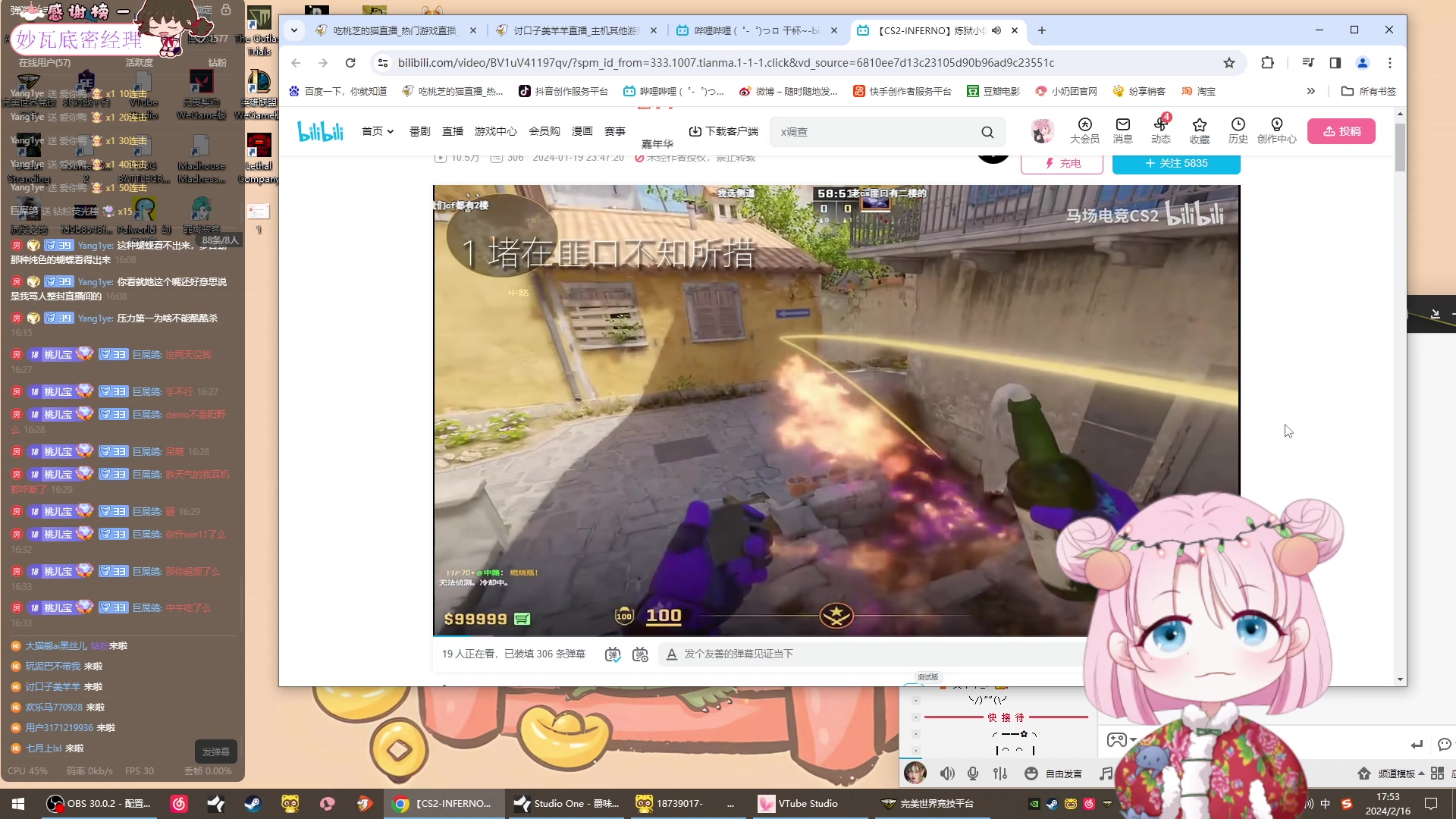Open 动态 feed icon with badge
This screenshot has width=1456, height=819.
tap(1161, 130)
